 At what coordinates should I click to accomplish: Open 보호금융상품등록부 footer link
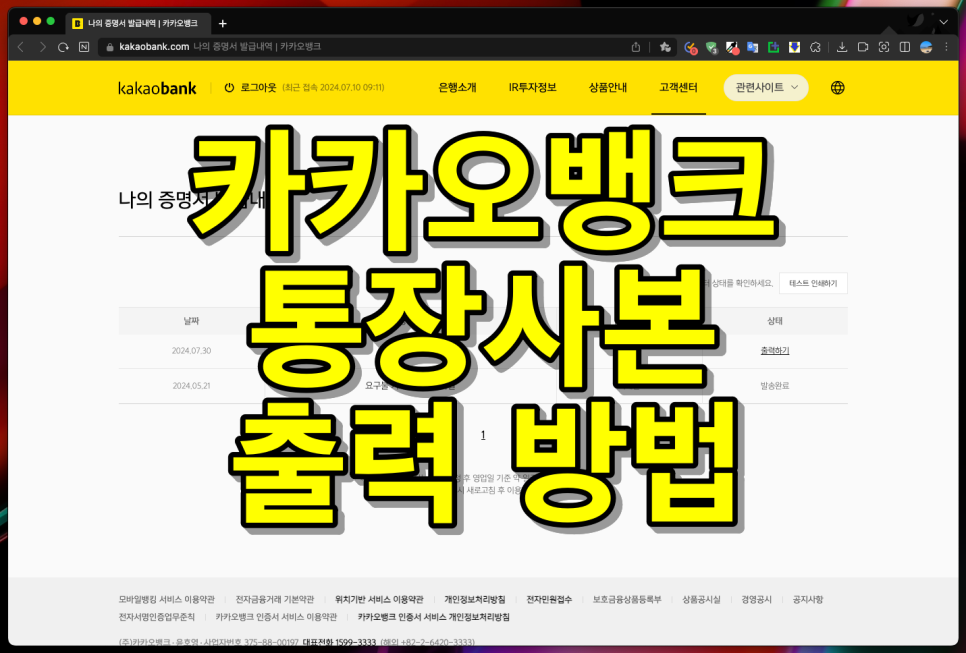[x=627, y=599]
